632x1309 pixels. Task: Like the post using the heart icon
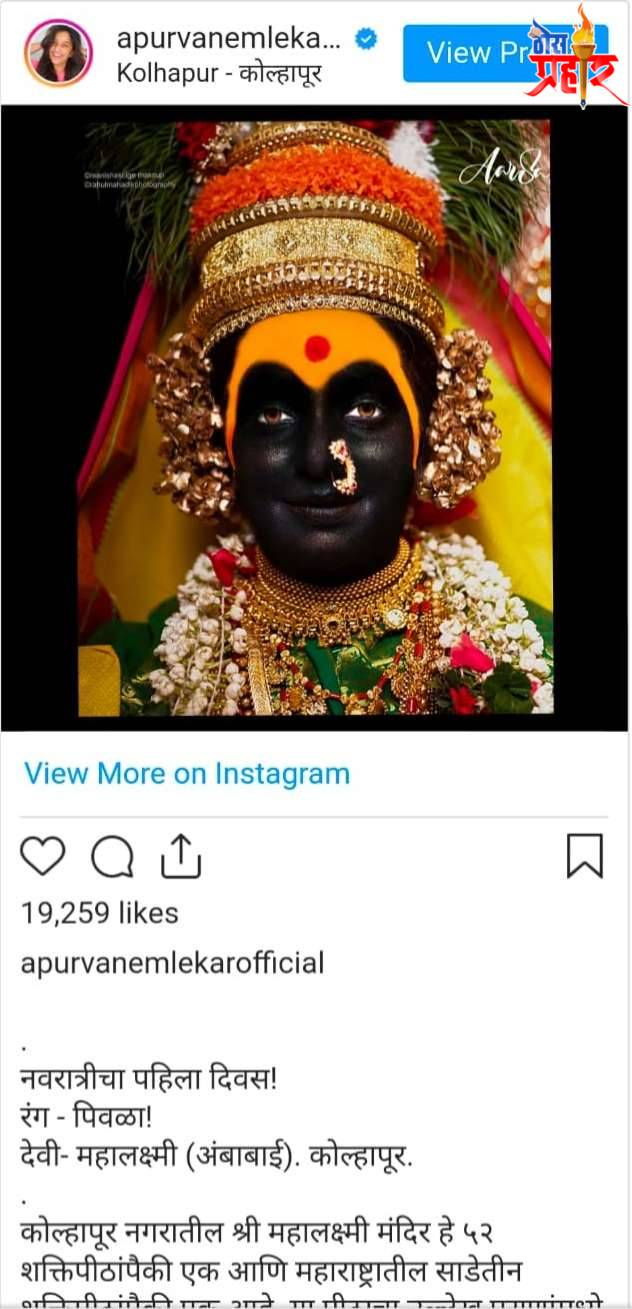pos(43,854)
